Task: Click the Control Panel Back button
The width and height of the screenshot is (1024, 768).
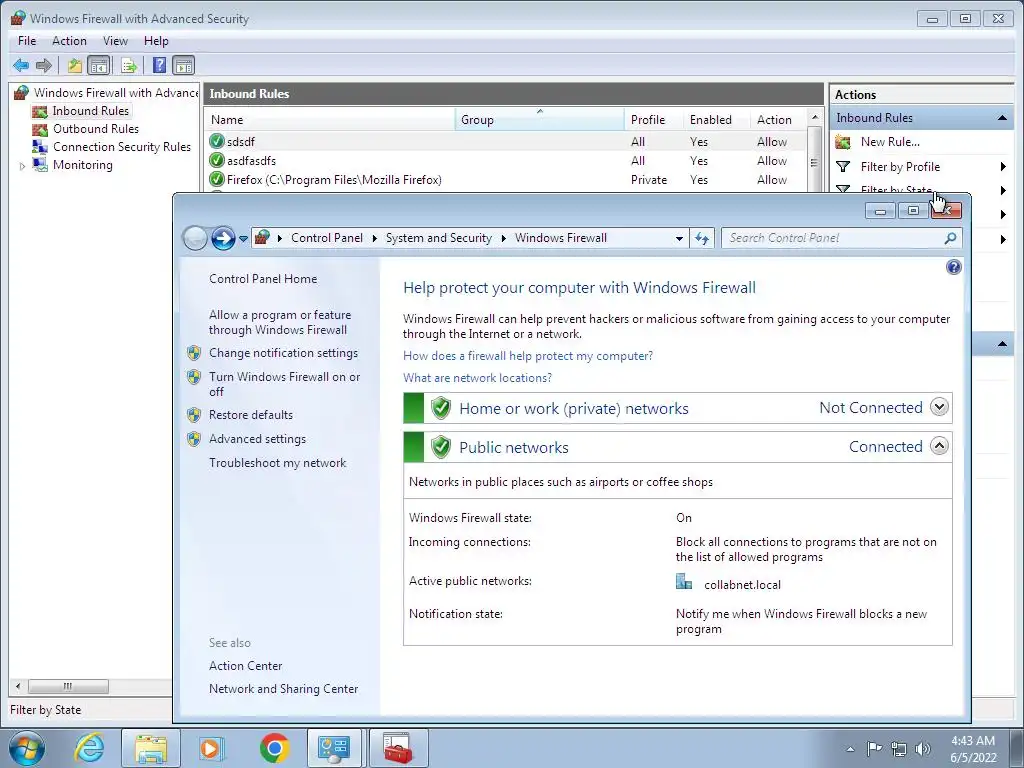Action: (195, 238)
